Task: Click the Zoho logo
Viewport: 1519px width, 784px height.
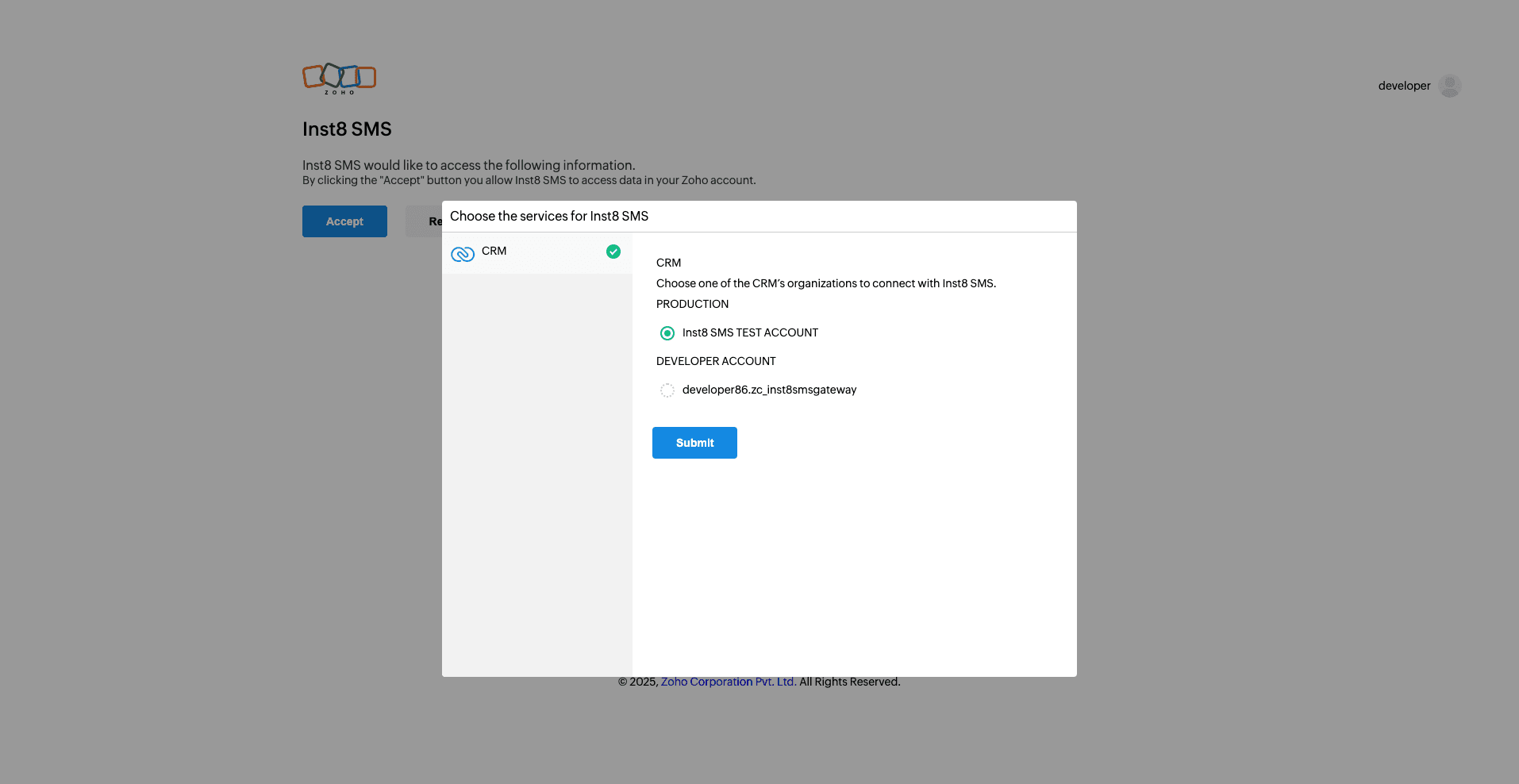Action: [x=339, y=79]
